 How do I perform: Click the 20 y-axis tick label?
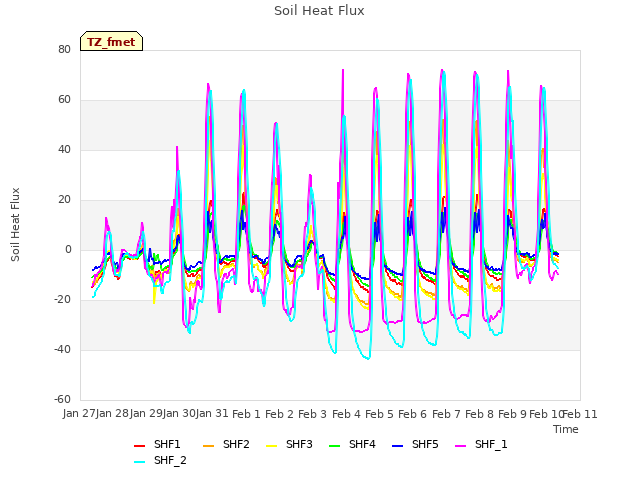(64, 200)
